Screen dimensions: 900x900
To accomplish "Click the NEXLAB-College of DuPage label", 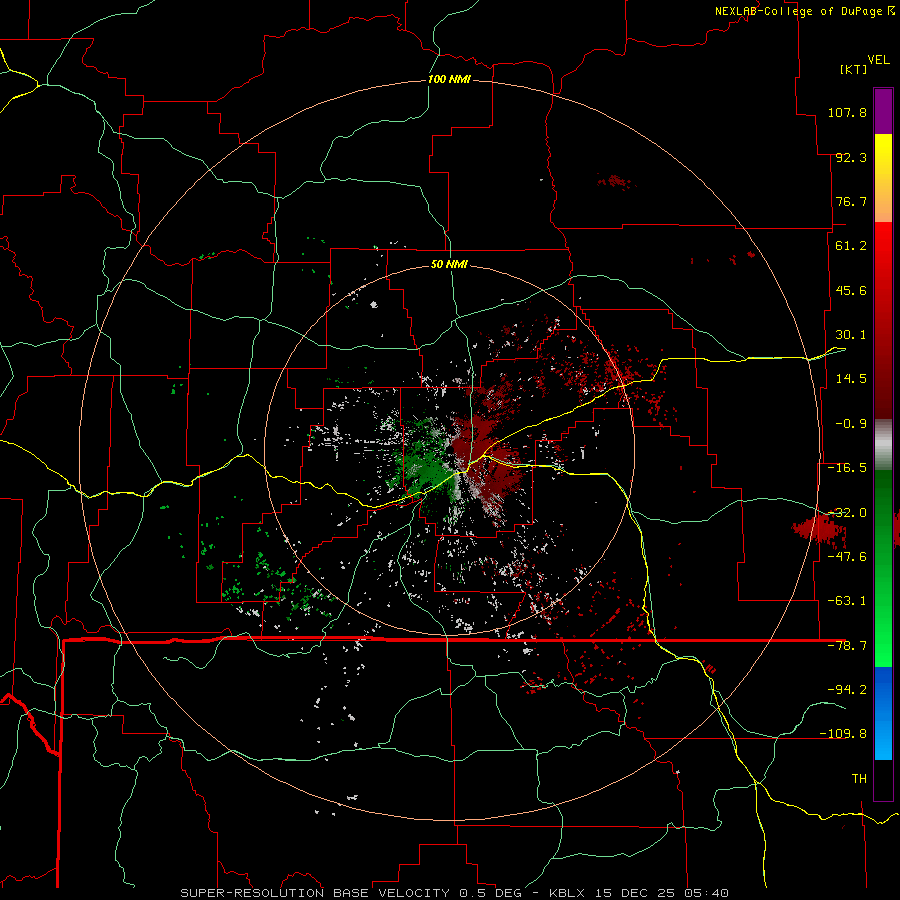I will [x=804, y=11].
